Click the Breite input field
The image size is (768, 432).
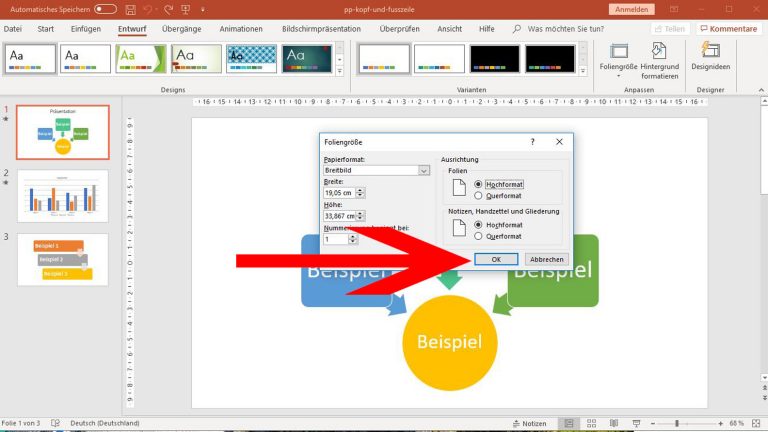pos(339,192)
